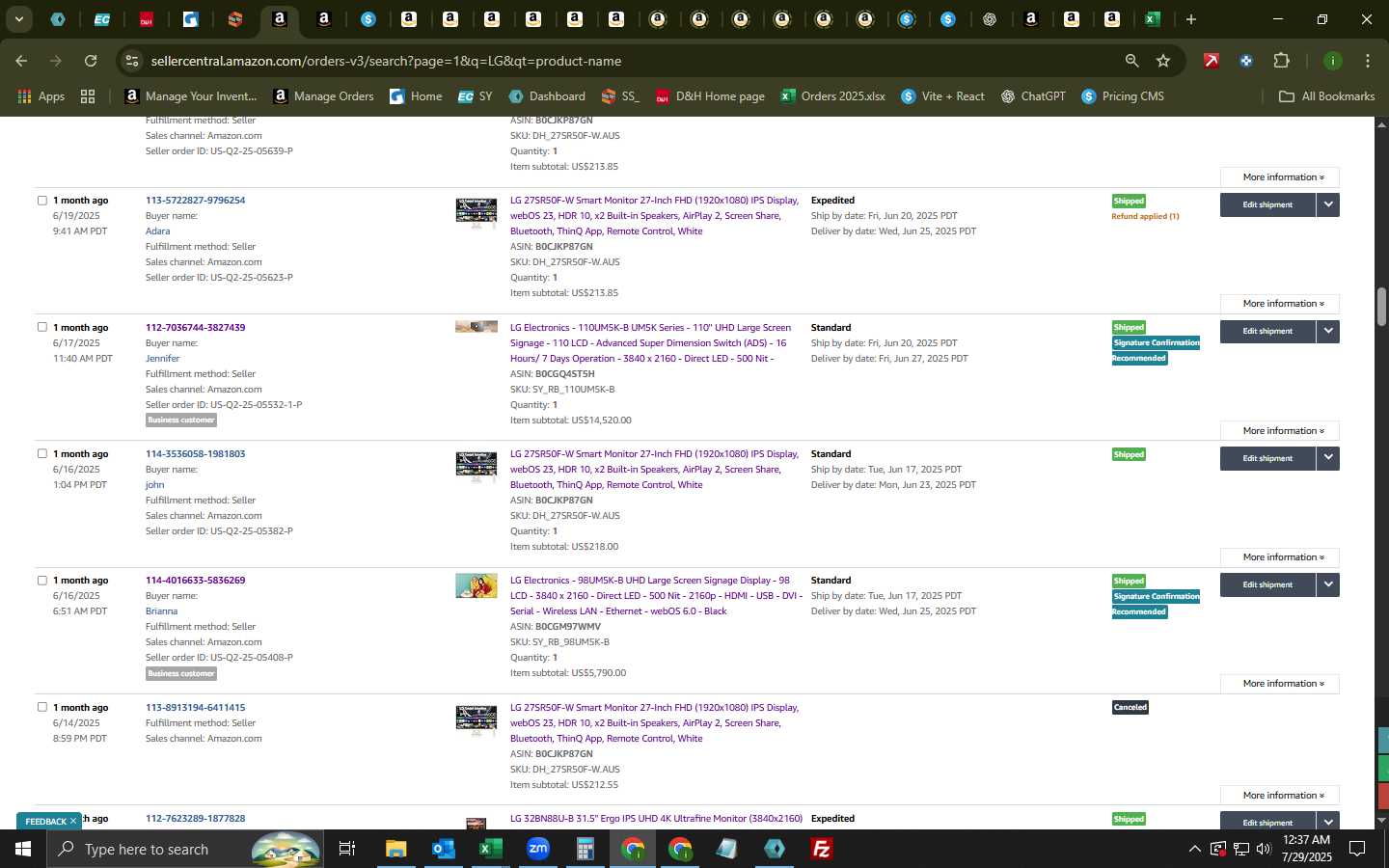Bookmark this page with the star icon

[1163, 61]
